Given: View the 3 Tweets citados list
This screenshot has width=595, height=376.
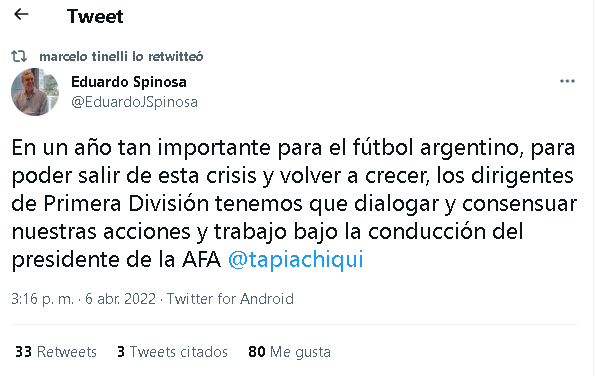Looking at the screenshot, I should pyautogui.click(x=172, y=352).
